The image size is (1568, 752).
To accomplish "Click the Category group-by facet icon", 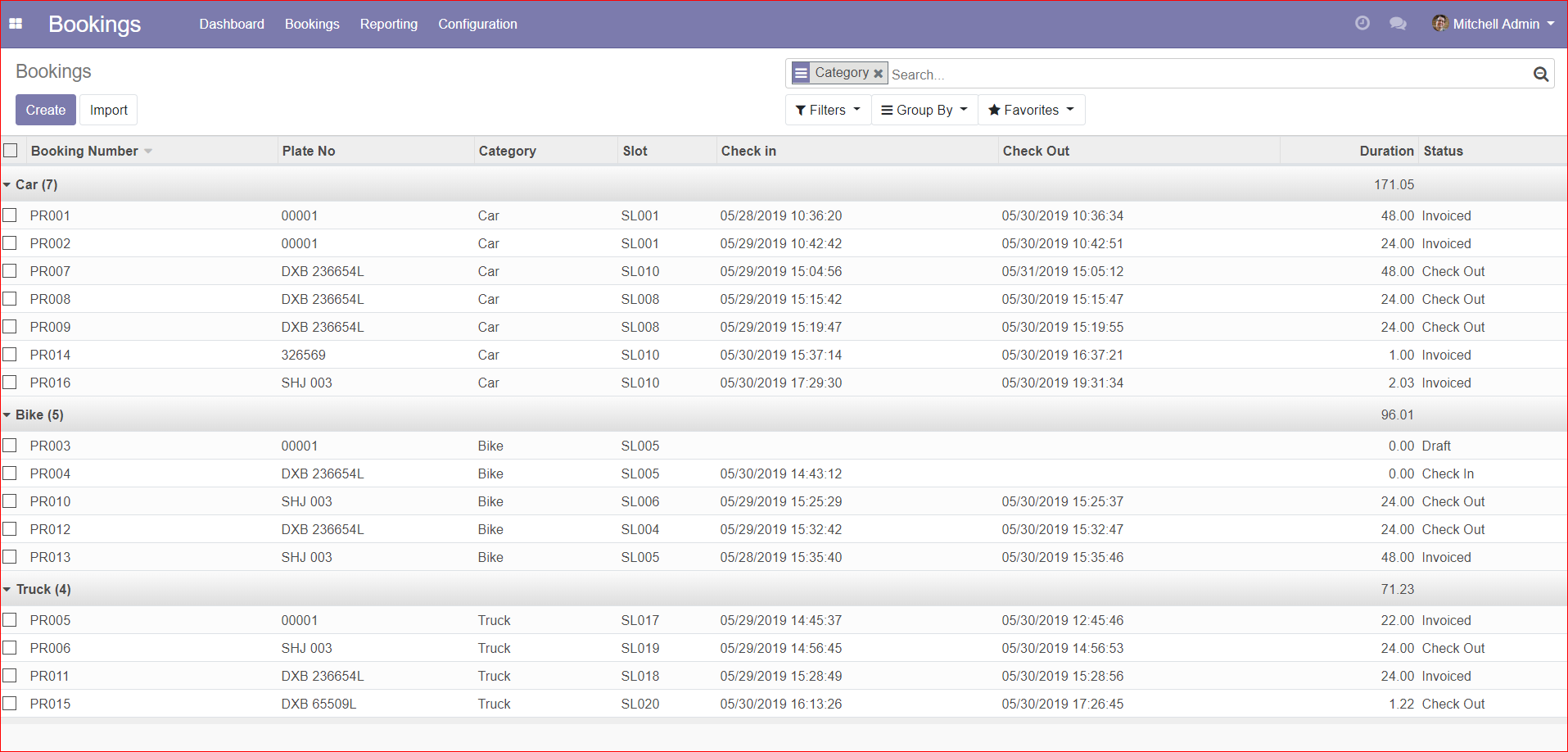I will click(801, 73).
